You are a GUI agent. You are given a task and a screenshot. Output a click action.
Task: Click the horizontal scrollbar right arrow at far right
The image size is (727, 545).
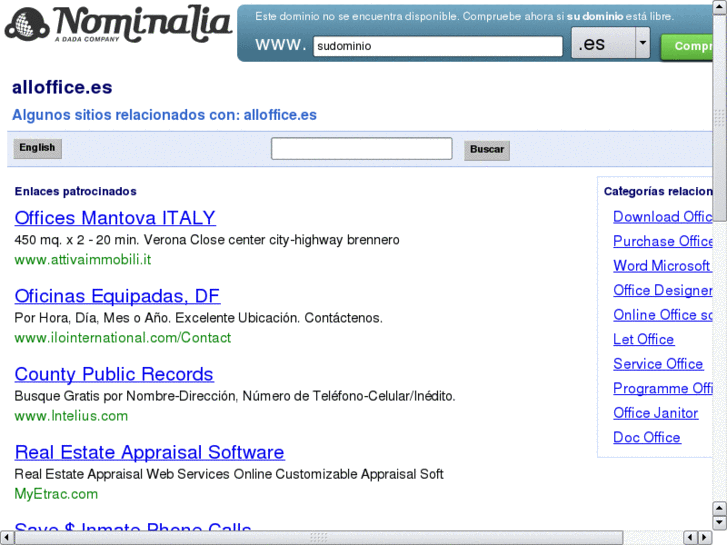click(x=705, y=538)
